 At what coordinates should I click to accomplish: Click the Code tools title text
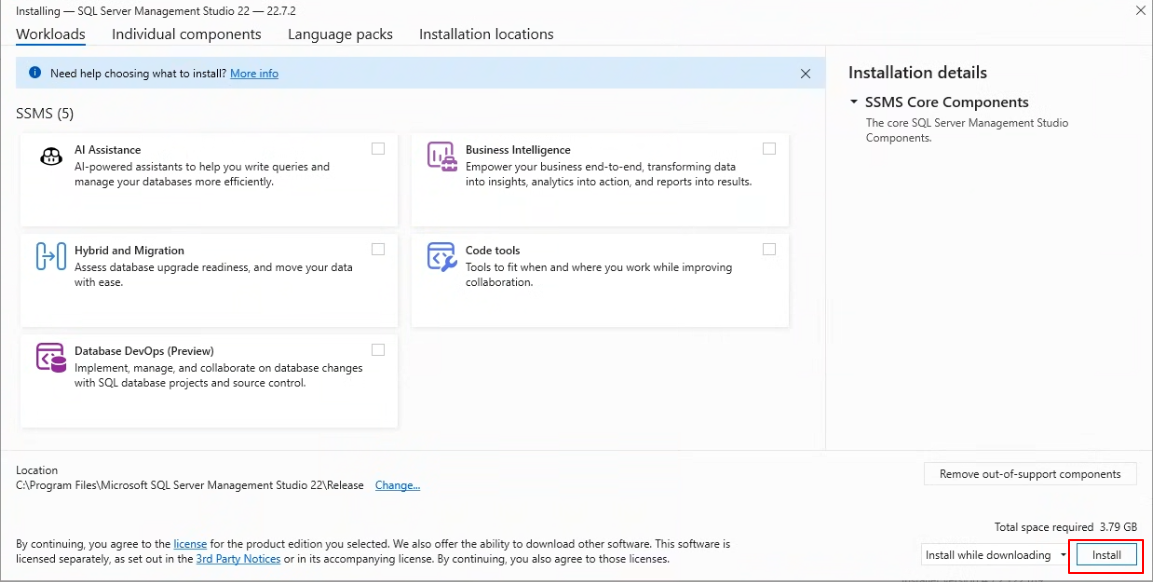pos(493,250)
